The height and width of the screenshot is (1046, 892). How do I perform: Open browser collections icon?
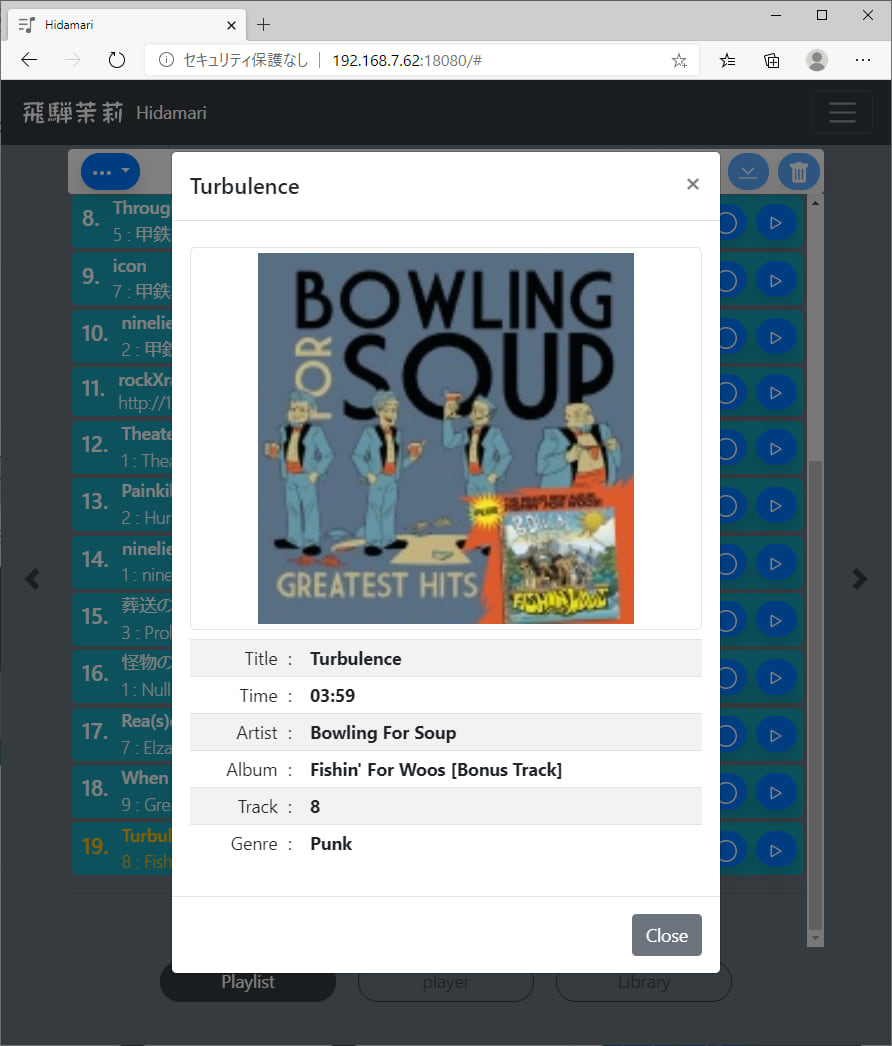(x=771, y=61)
